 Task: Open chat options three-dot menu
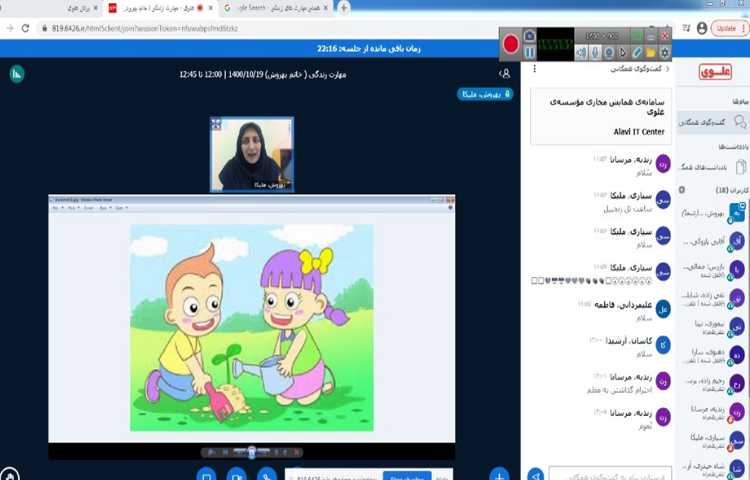click(535, 69)
